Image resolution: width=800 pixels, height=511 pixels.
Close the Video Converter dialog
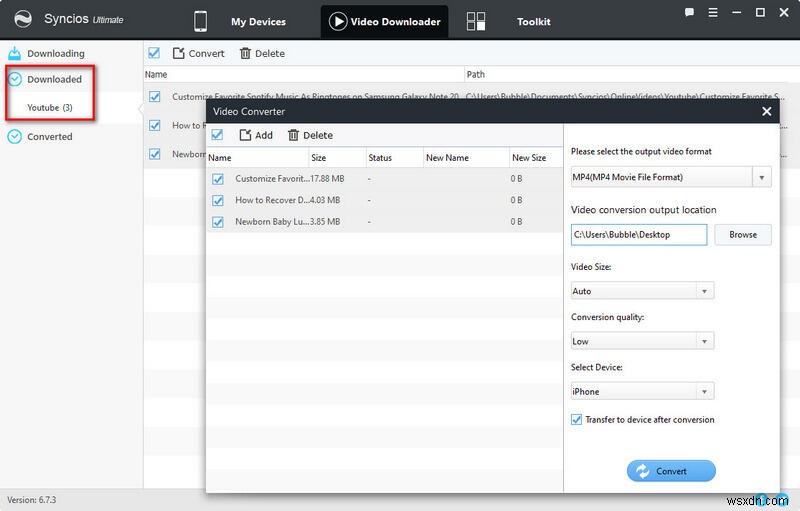(x=766, y=111)
